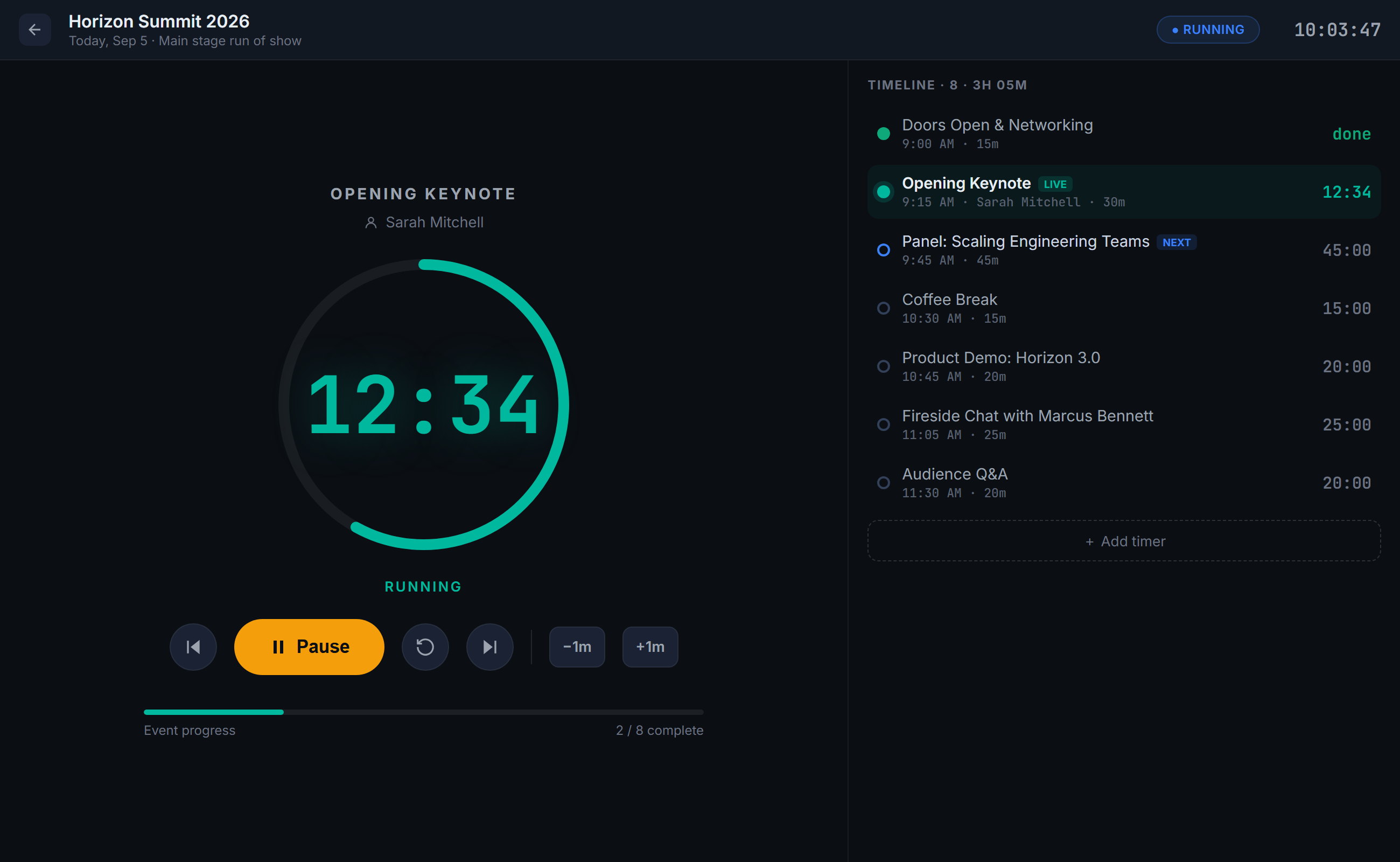Viewport: 1400px width, 862px height.
Task: Select Audience Q&A timeline row
Action: point(1124,483)
